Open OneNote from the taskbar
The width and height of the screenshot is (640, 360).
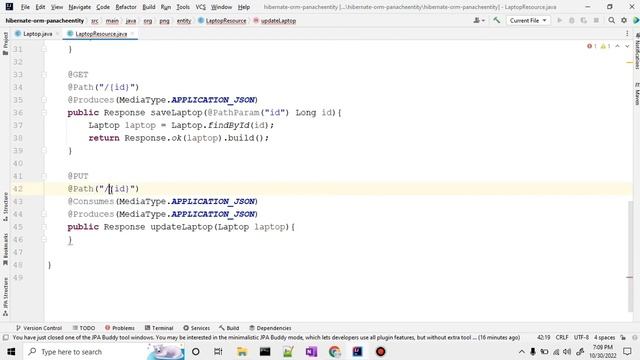[311, 352]
